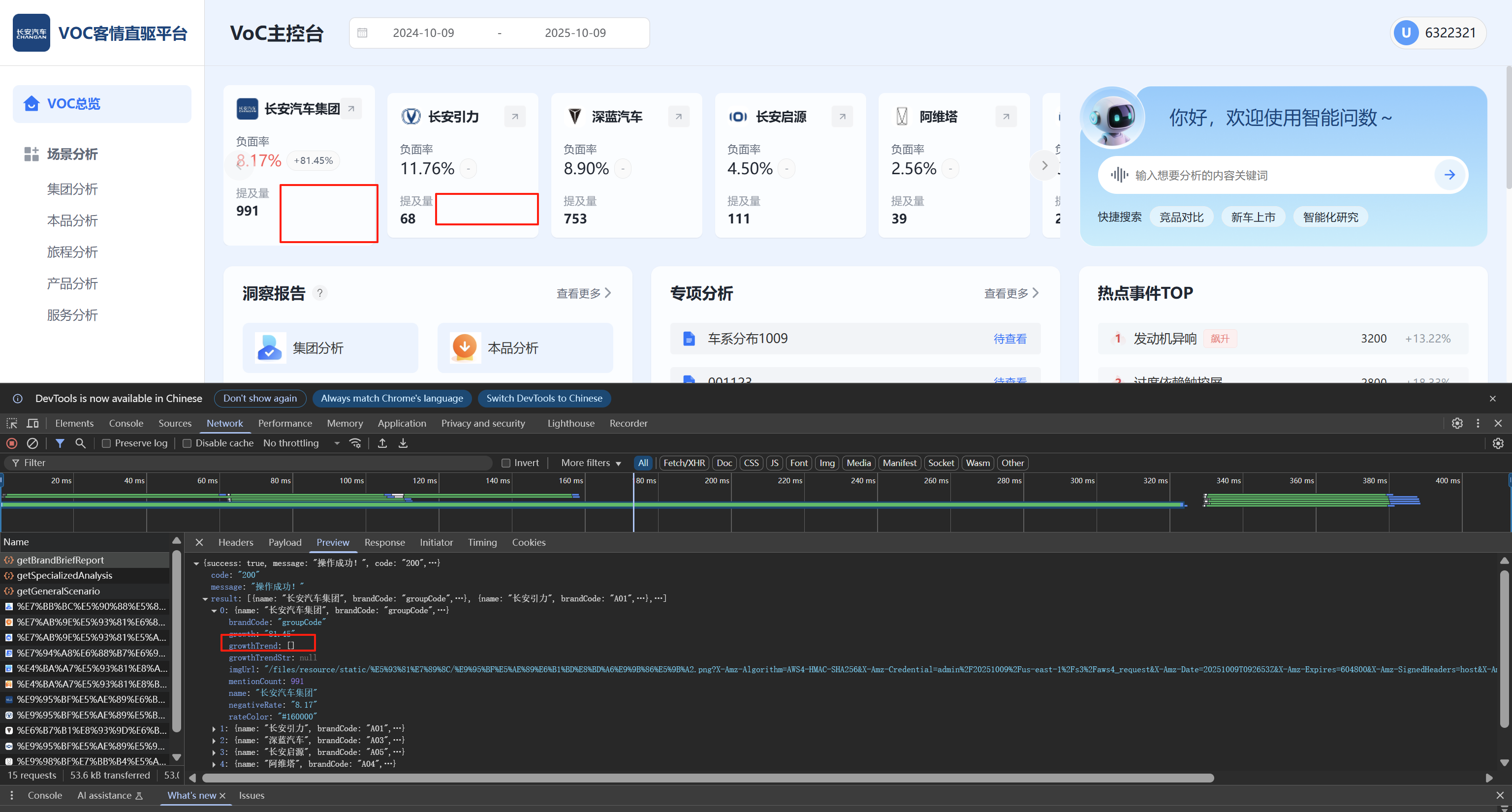
Task: Click the record network log icon
Action: coord(12,443)
